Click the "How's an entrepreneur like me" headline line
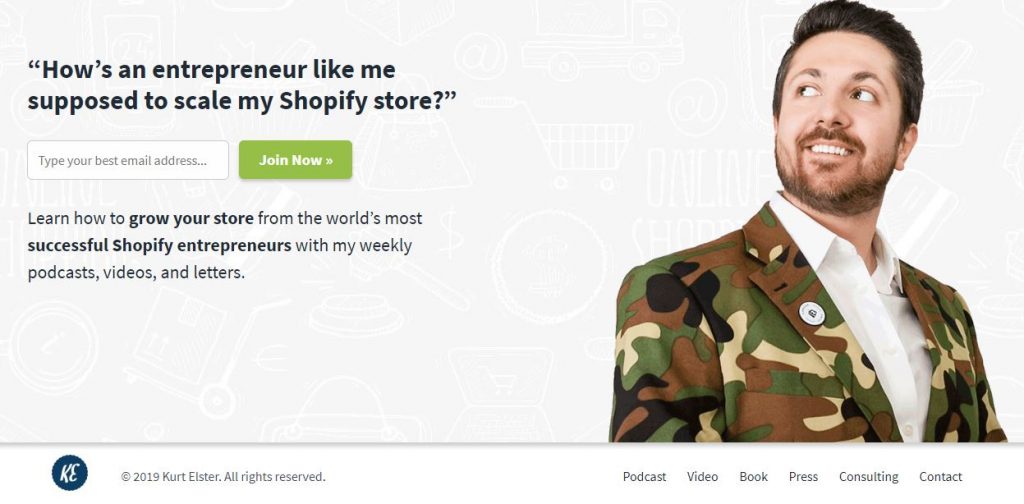 click(x=212, y=70)
